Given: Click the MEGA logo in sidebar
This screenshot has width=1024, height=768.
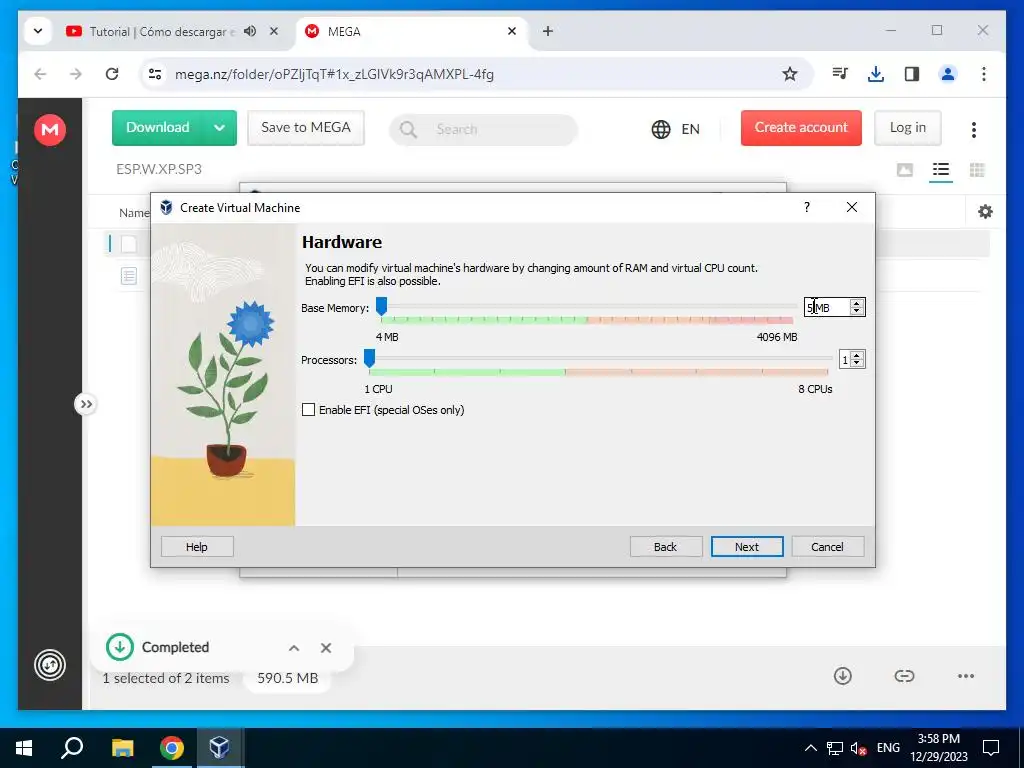Looking at the screenshot, I should [x=50, y=129].
